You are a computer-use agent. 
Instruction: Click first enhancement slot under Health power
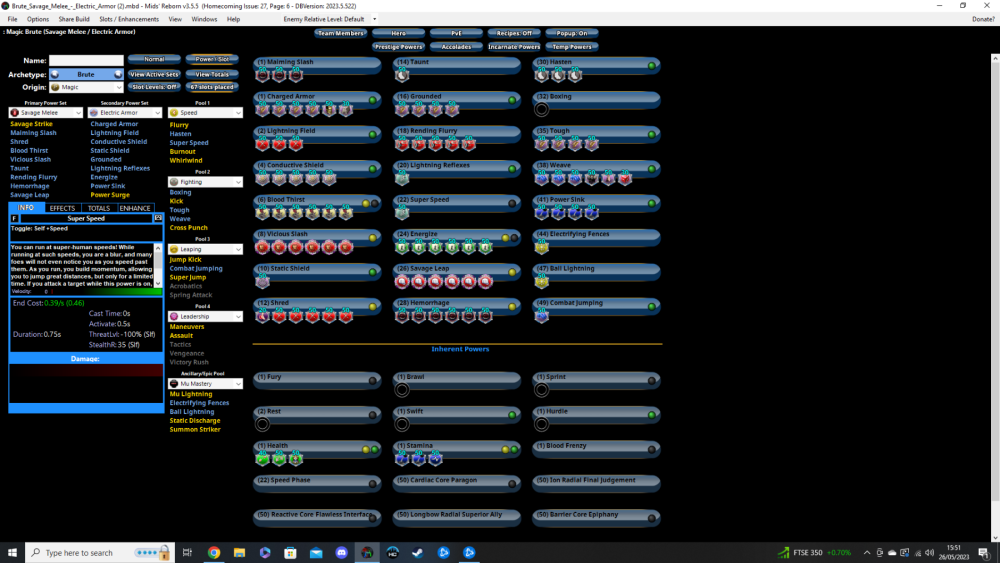pyautogui.click(x=263, y=459)
